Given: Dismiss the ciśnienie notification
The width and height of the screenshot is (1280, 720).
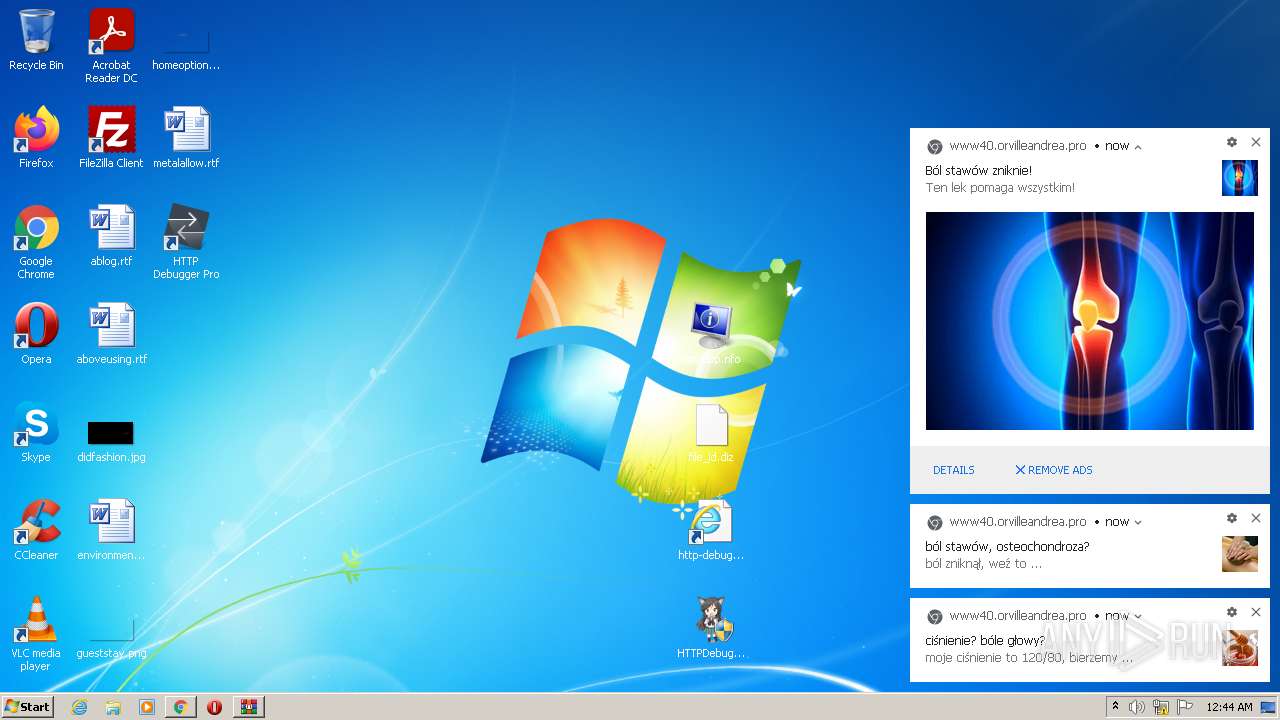Looking at the screenshot, I should [1256, 612].
